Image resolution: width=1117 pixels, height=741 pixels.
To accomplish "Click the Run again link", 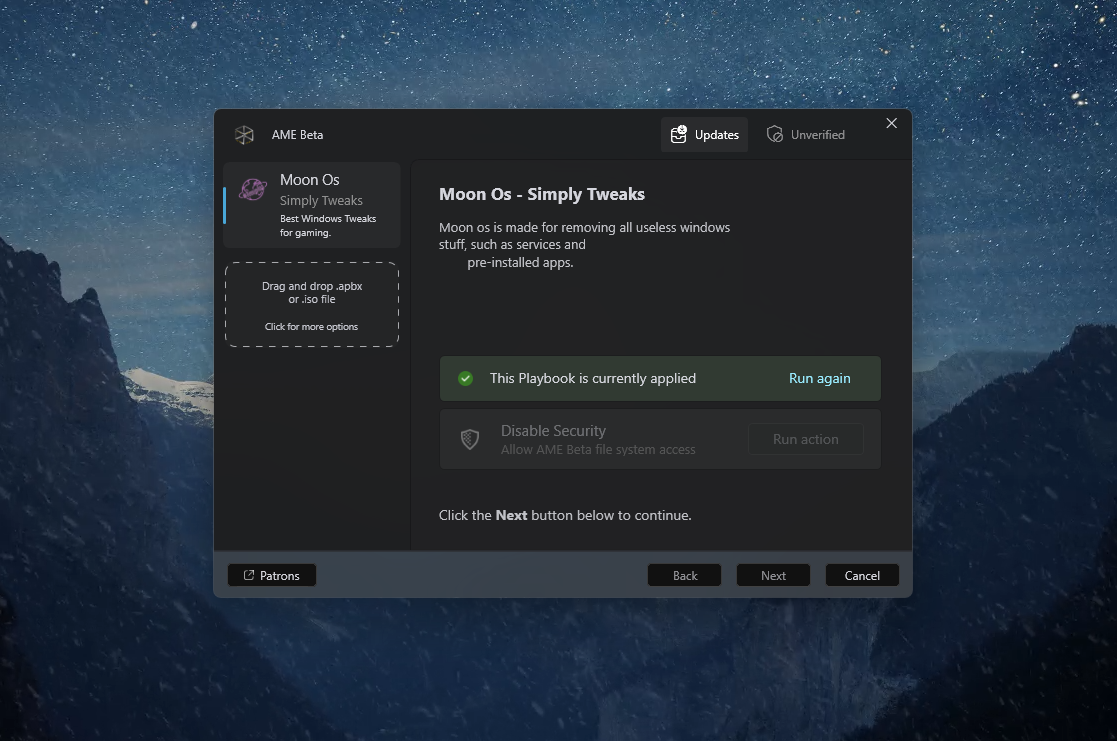I will tap(819, 378).
